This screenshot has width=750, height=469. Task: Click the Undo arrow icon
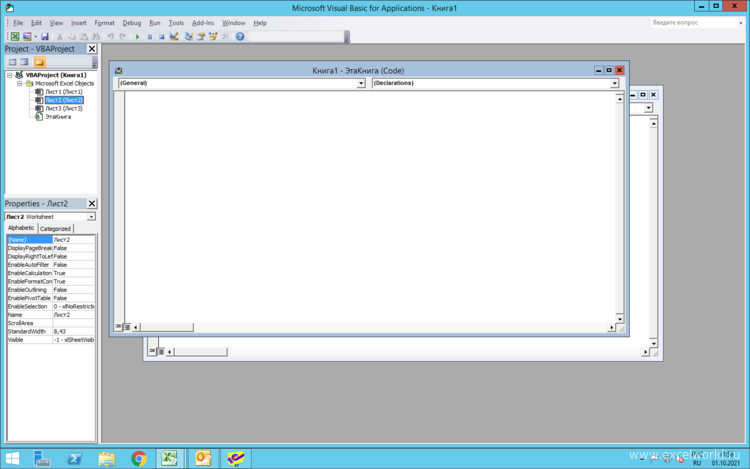110,36
